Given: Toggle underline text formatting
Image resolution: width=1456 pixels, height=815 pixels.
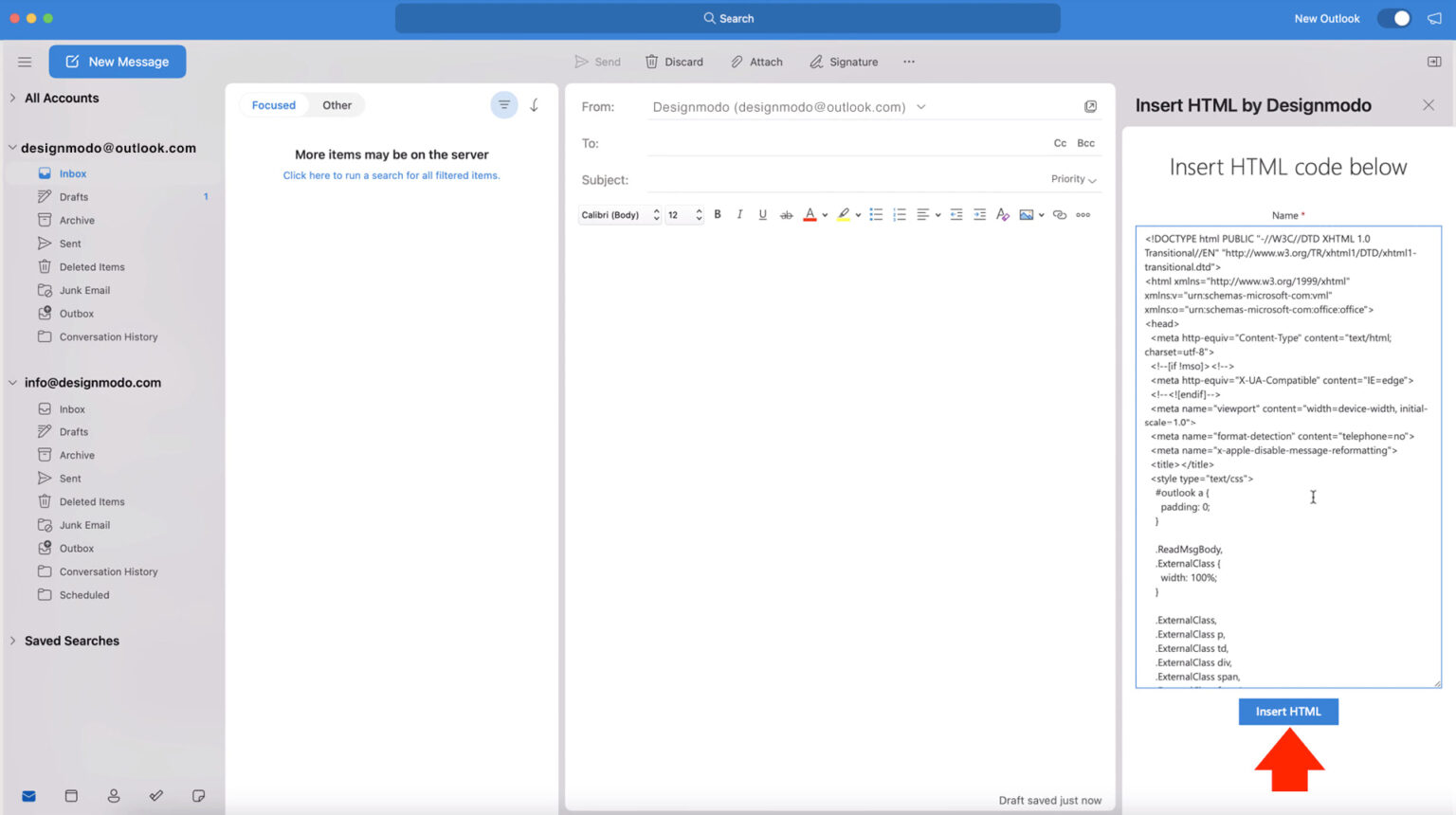Looking at the screenshot, I should 762,215.
